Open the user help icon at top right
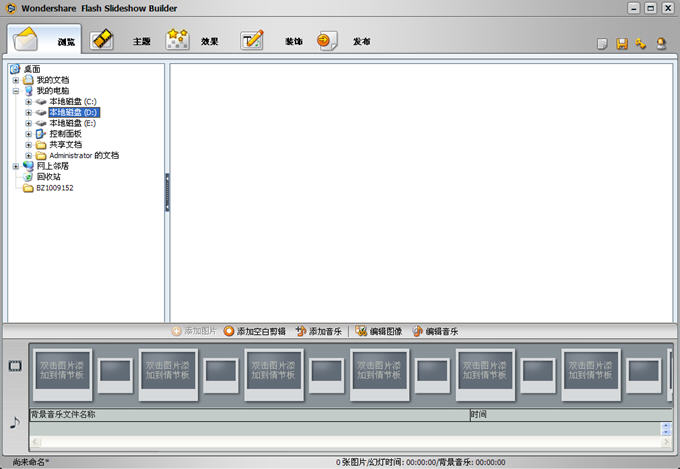The height and width of the screenshot is (469, 680). coord(661,44)
